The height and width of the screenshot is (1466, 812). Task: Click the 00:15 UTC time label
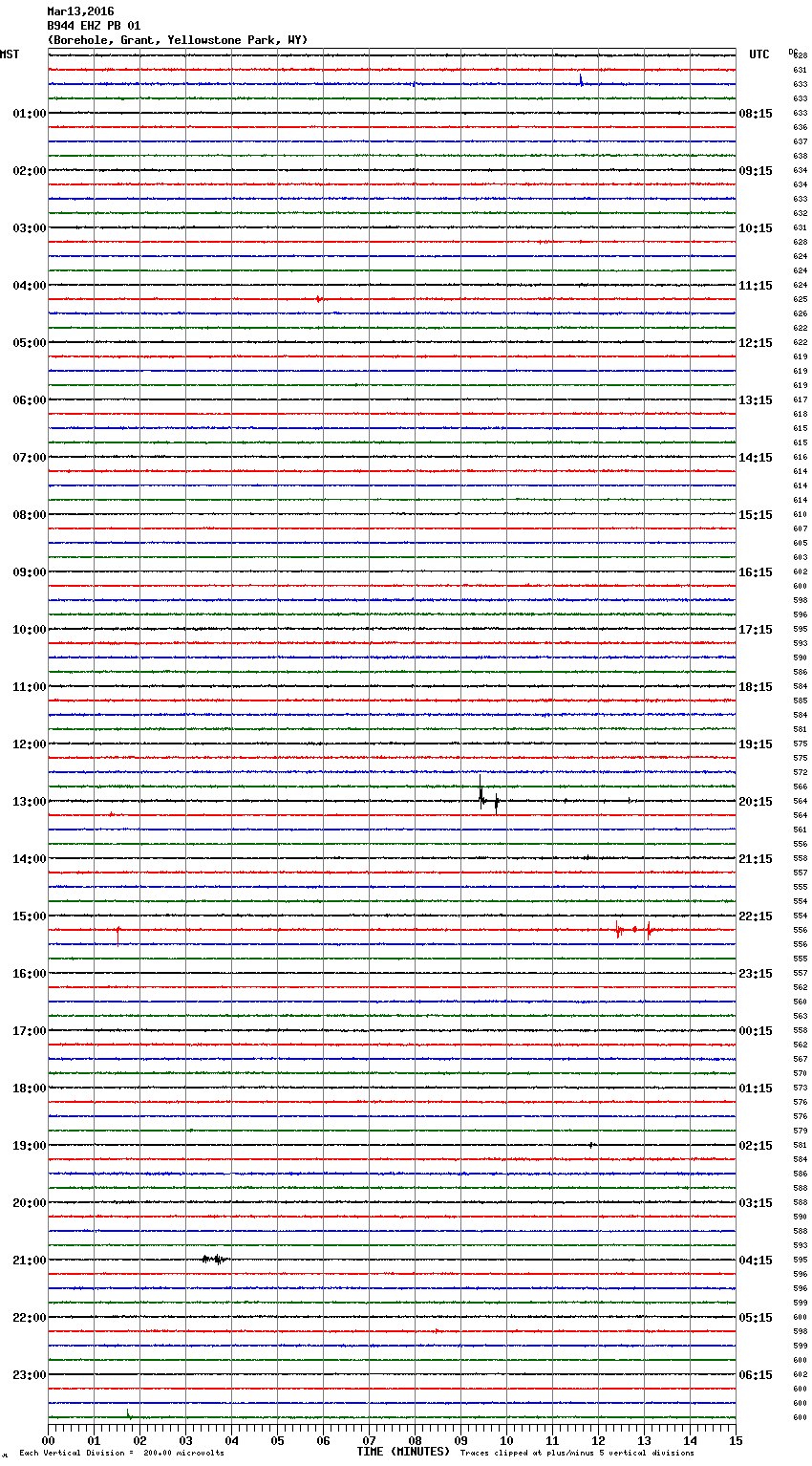click(756, 1031)
